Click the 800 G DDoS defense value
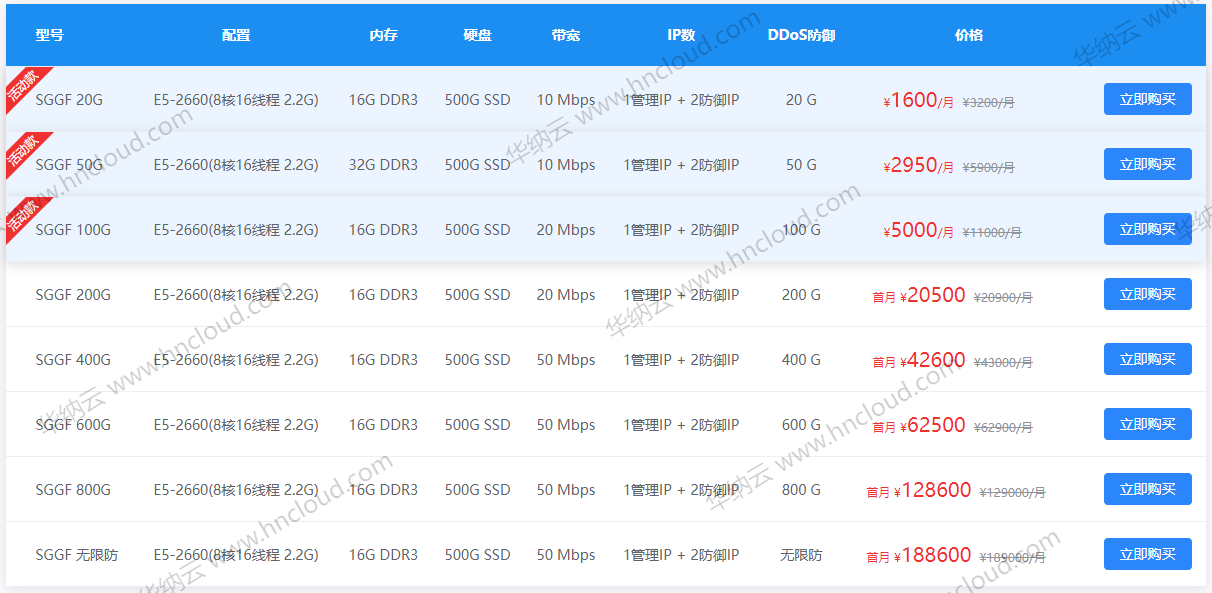This screenshot has height=593, width=1212. [801, 490]
